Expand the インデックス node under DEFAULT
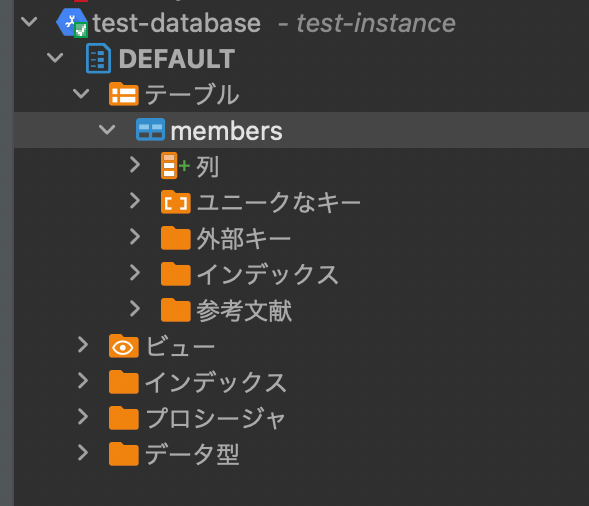589x506 pixels. pos(83,381)
